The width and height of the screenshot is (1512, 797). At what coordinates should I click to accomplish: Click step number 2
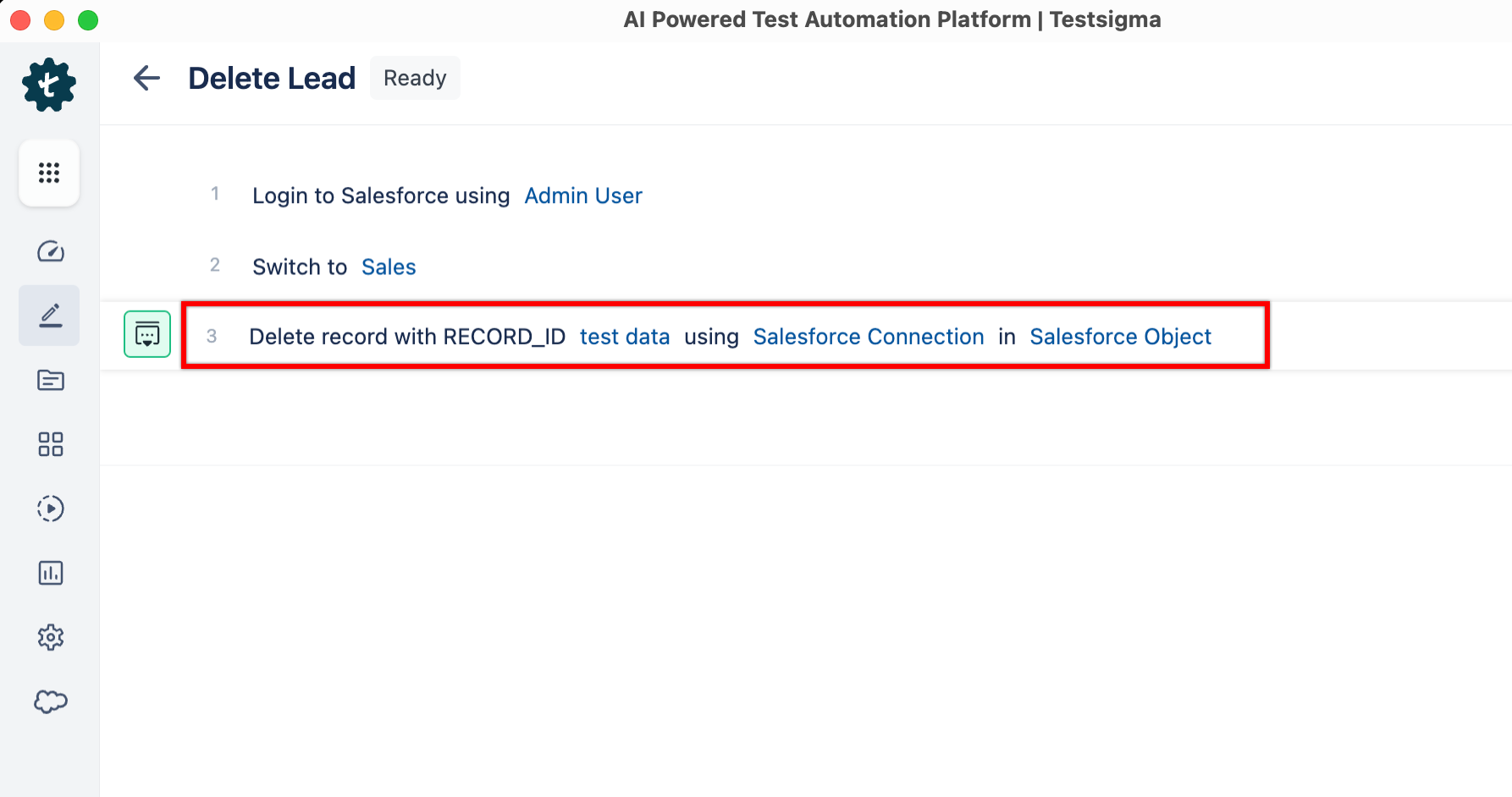coord(215,265)
